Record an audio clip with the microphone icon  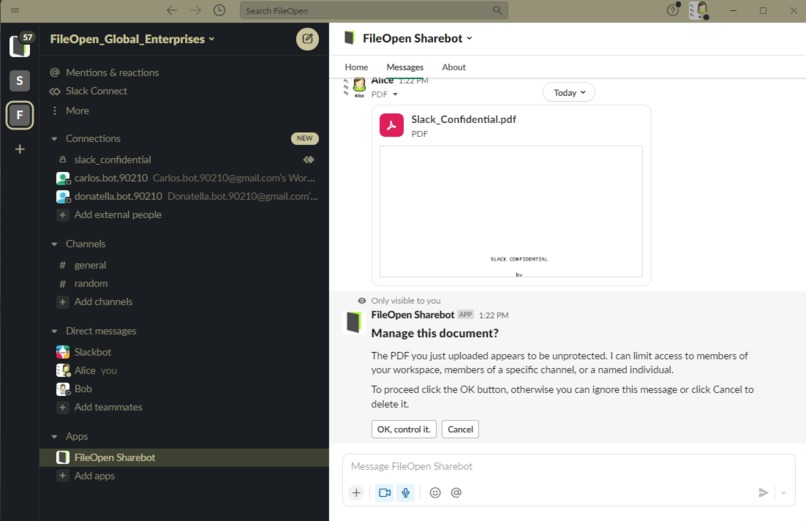[x=406, y=493]
